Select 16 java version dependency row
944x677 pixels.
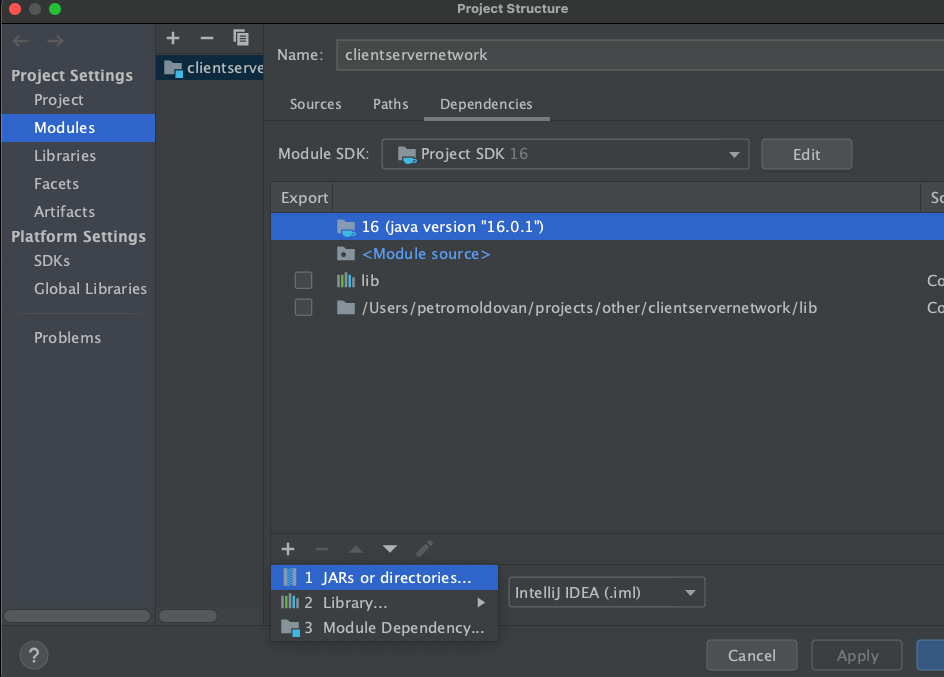tap(607, 227)
